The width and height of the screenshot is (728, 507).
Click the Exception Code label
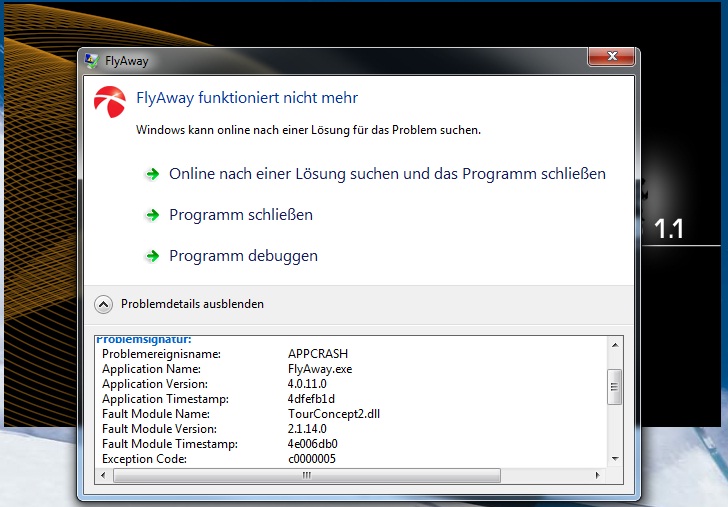[144, 459]
